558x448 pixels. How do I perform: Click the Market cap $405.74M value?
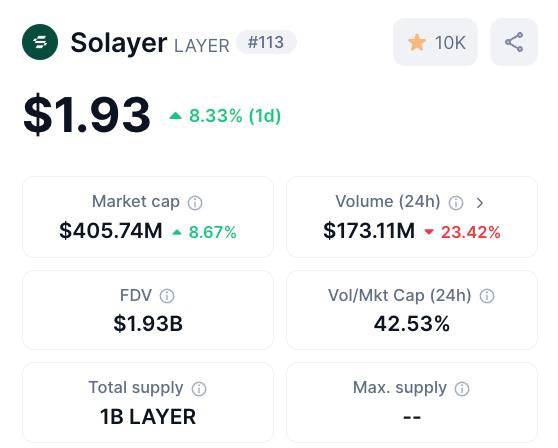tap(111, 231)
